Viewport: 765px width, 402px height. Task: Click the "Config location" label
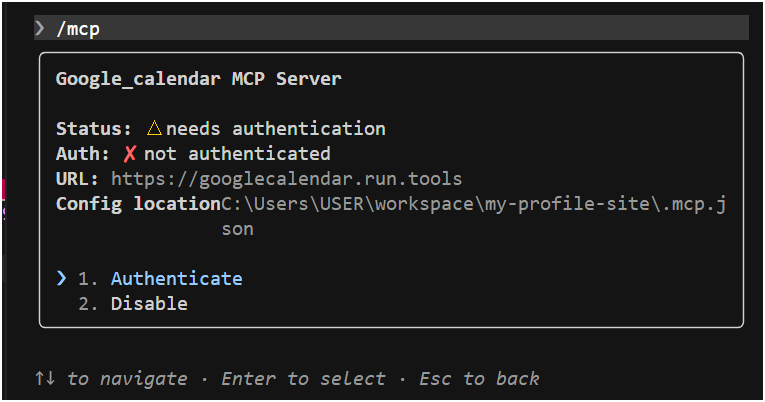coord(138,204)
